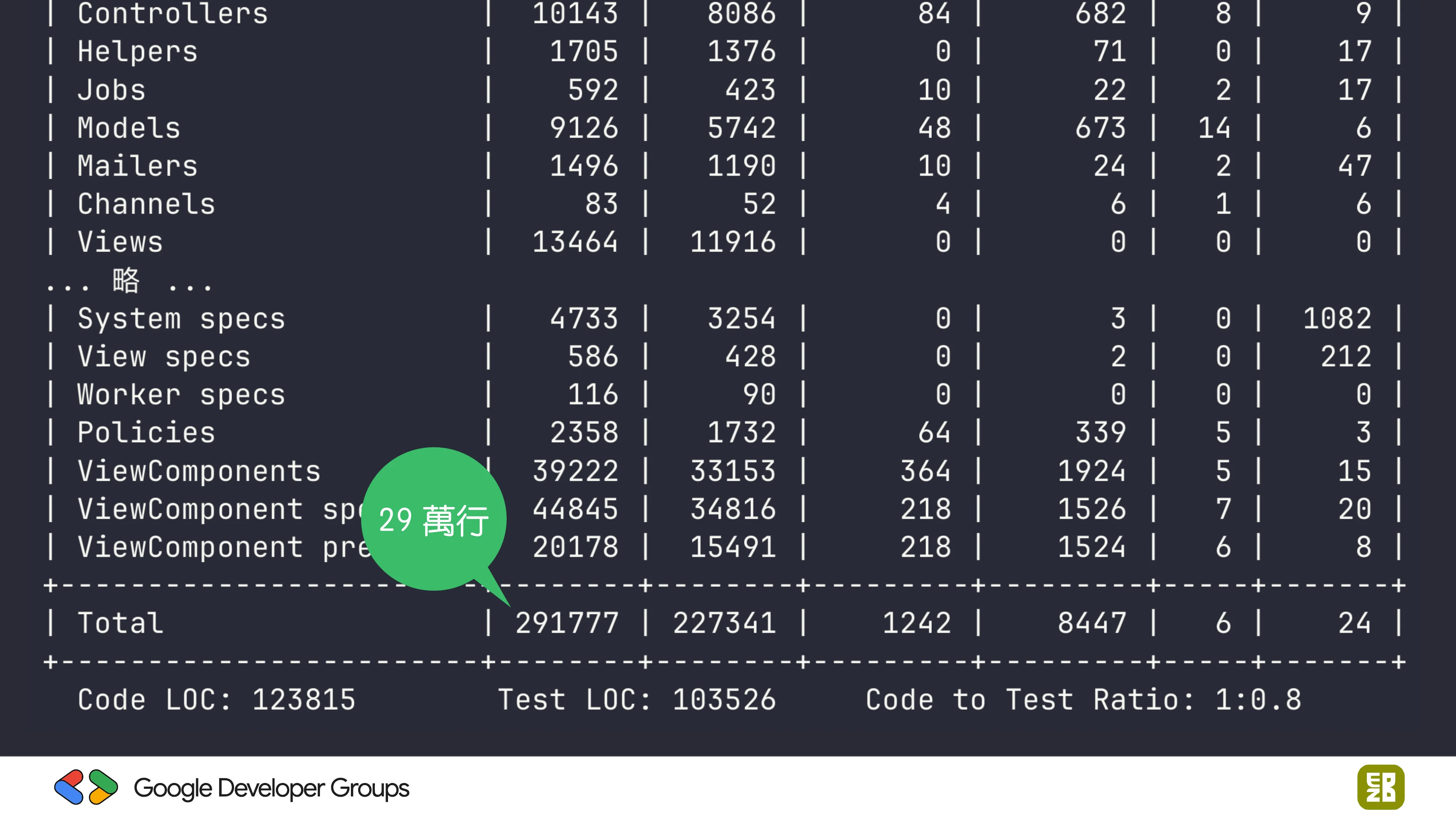Click the Google Developer Groups text
The width and height of the screenshot is (1456, 819).
coord(271,788)
